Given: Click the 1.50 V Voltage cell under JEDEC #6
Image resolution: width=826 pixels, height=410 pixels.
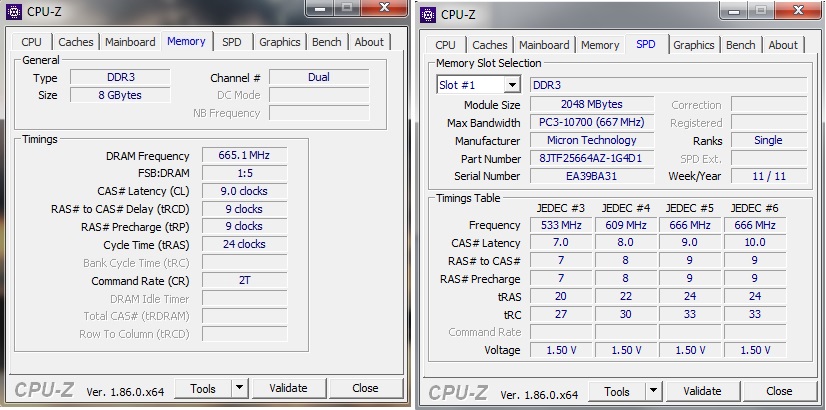Looking at the screenshot, I should (x=755, y=350).
